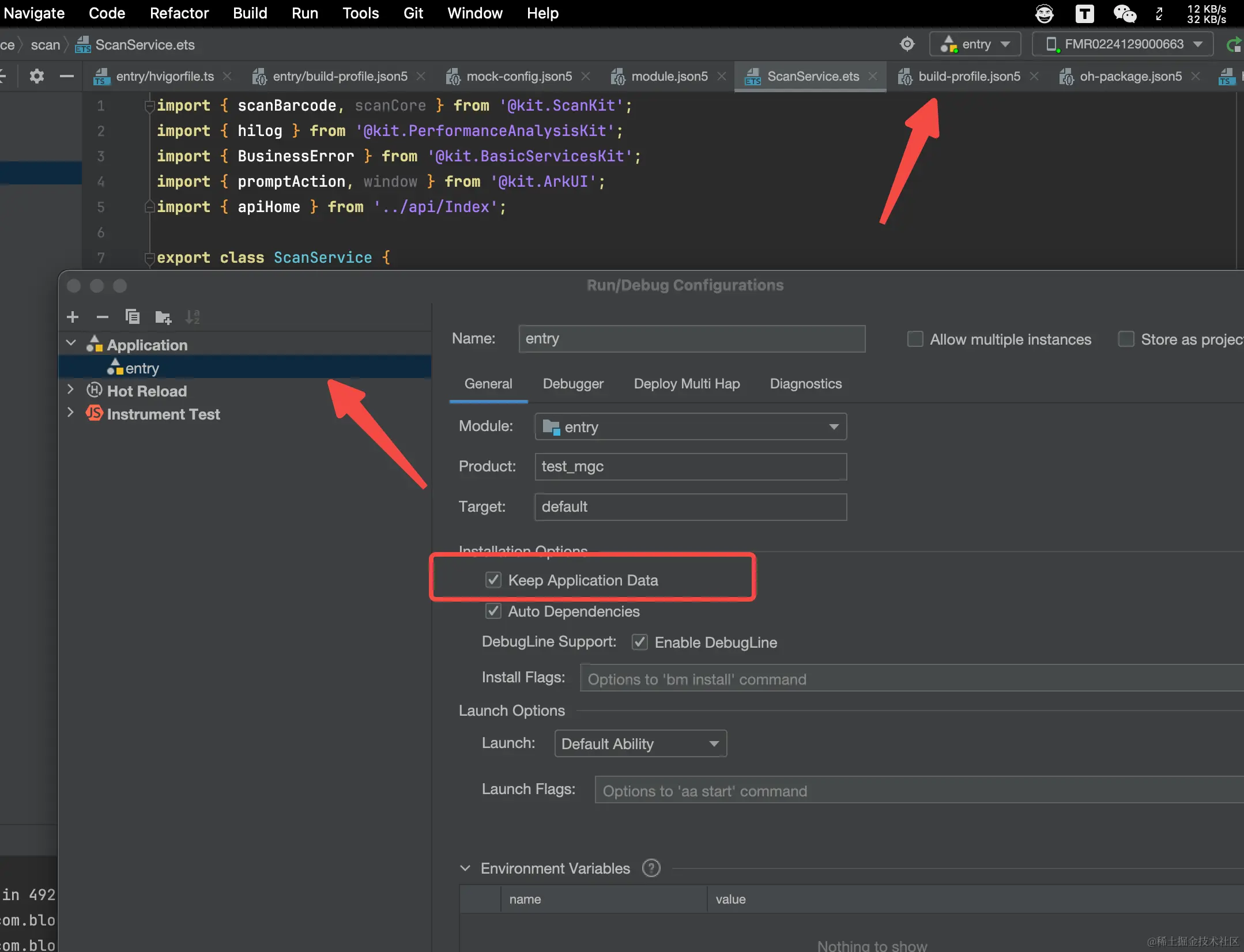Close the module.json5 tab

pos(721,76)
